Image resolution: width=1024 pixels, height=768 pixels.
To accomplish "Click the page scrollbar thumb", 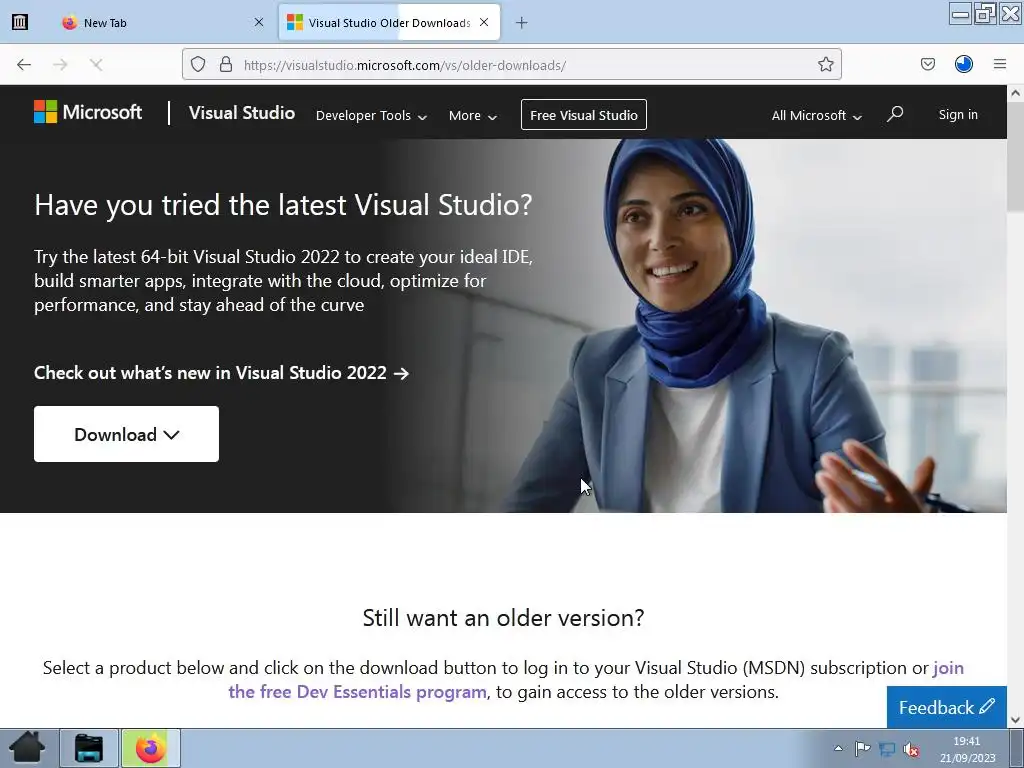I will click(1015, 157).
